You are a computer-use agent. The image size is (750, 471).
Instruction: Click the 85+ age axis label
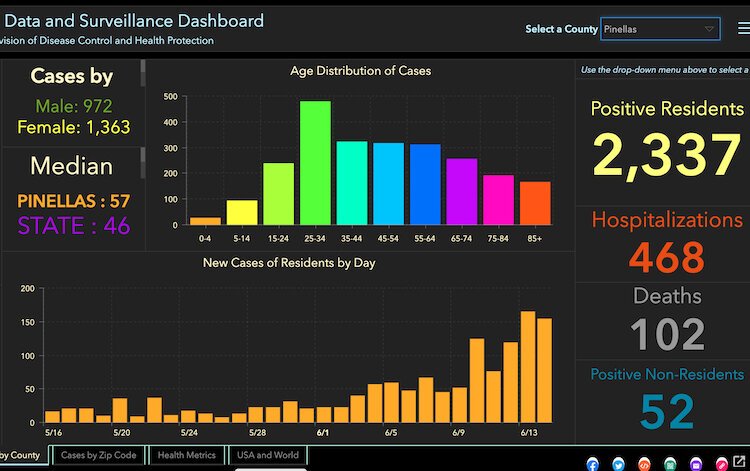click(x=535, y=238)
